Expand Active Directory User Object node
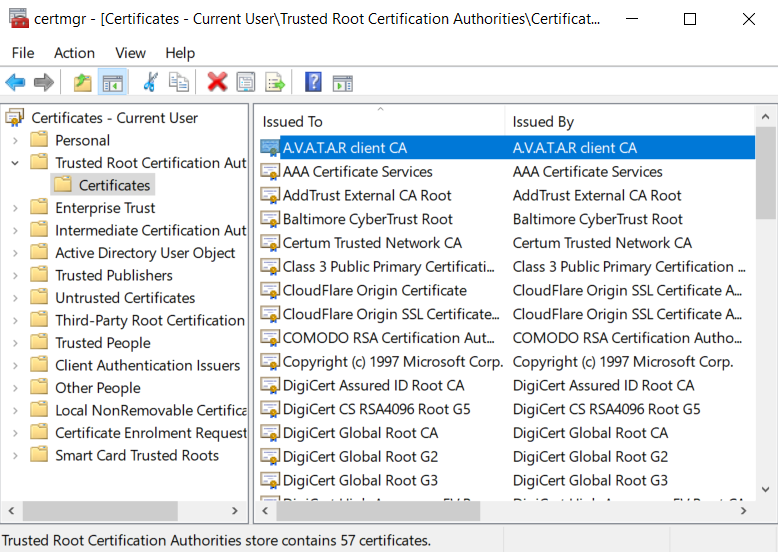778x552 pixels. pyautogui.click(x=15, y=253)
